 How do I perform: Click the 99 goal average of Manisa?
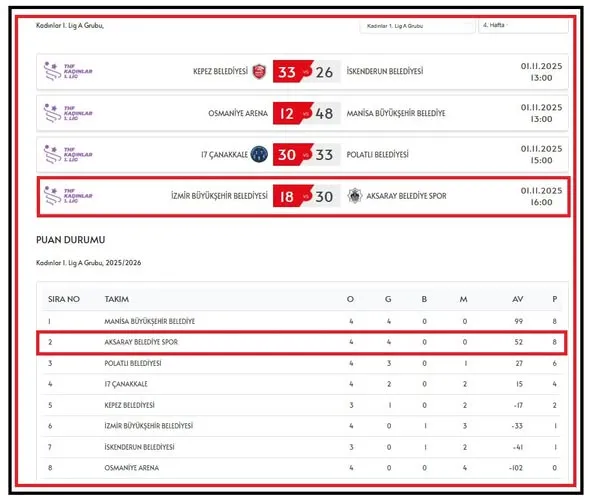(519, 321)
